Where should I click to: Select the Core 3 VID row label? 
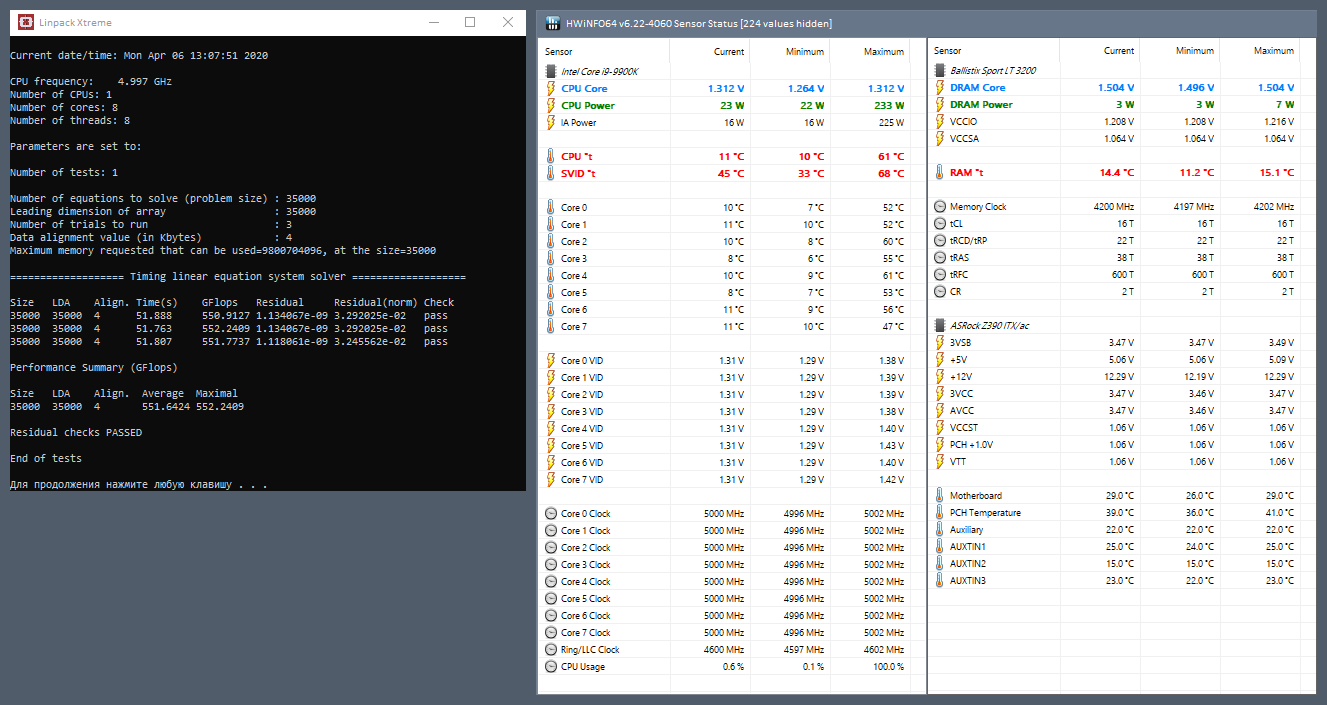[x=583, y=411]
